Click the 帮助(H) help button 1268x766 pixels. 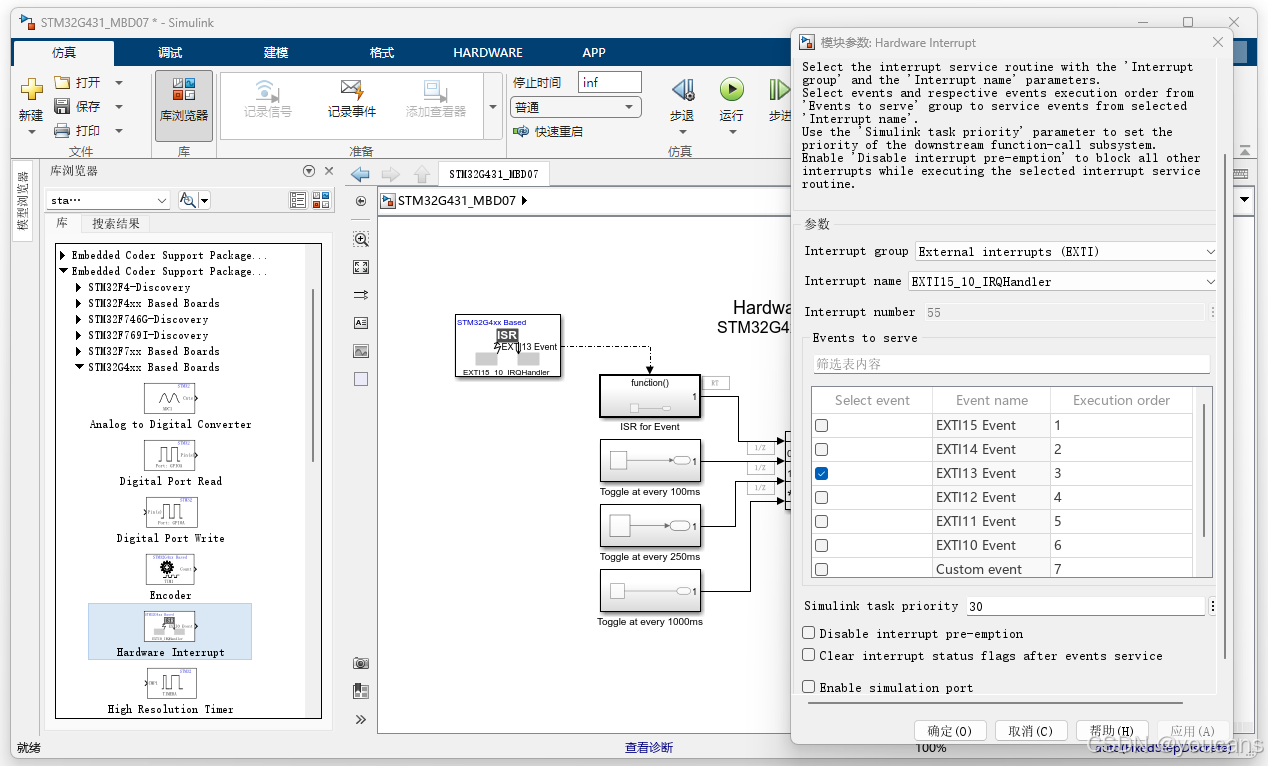click(x=1112, y=731)
